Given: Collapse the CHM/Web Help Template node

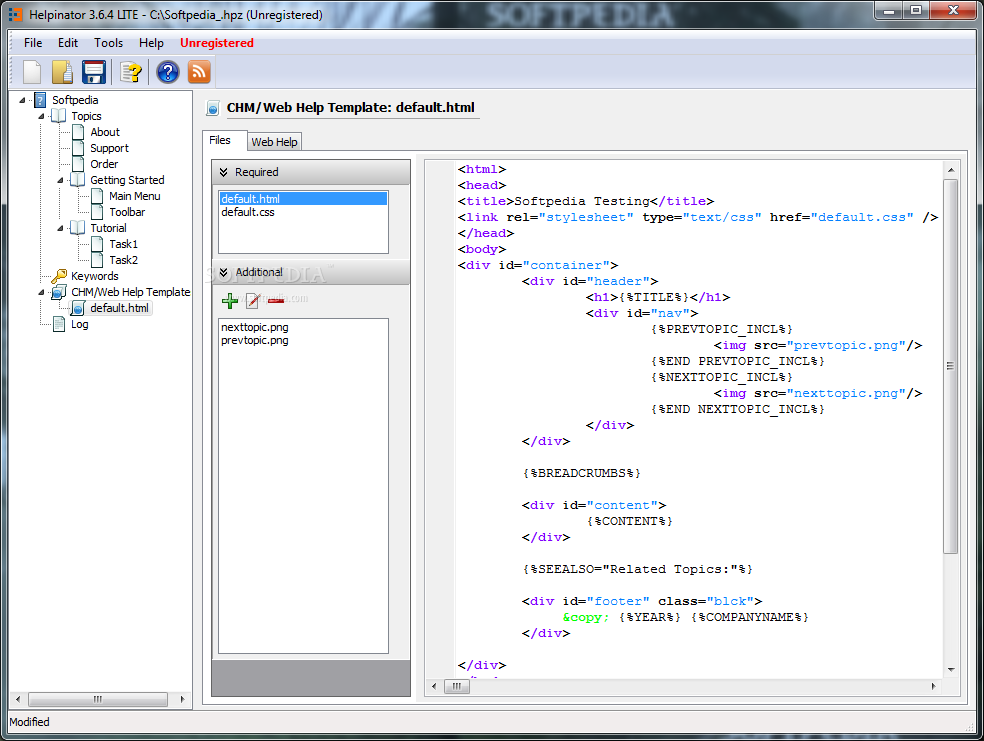Looking at the screenshot, I should click(41, 292).
